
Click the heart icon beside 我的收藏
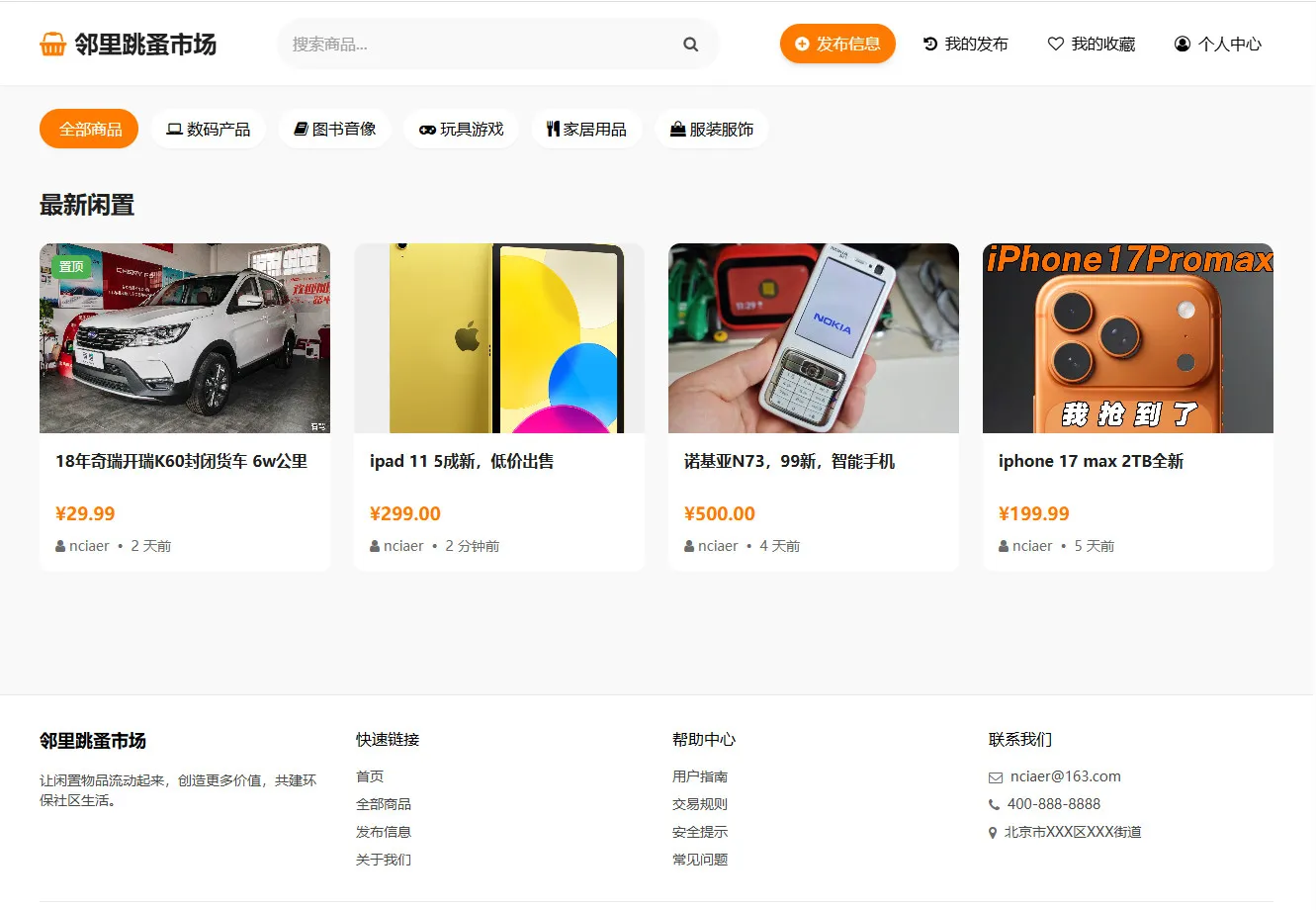[1056, 45]
